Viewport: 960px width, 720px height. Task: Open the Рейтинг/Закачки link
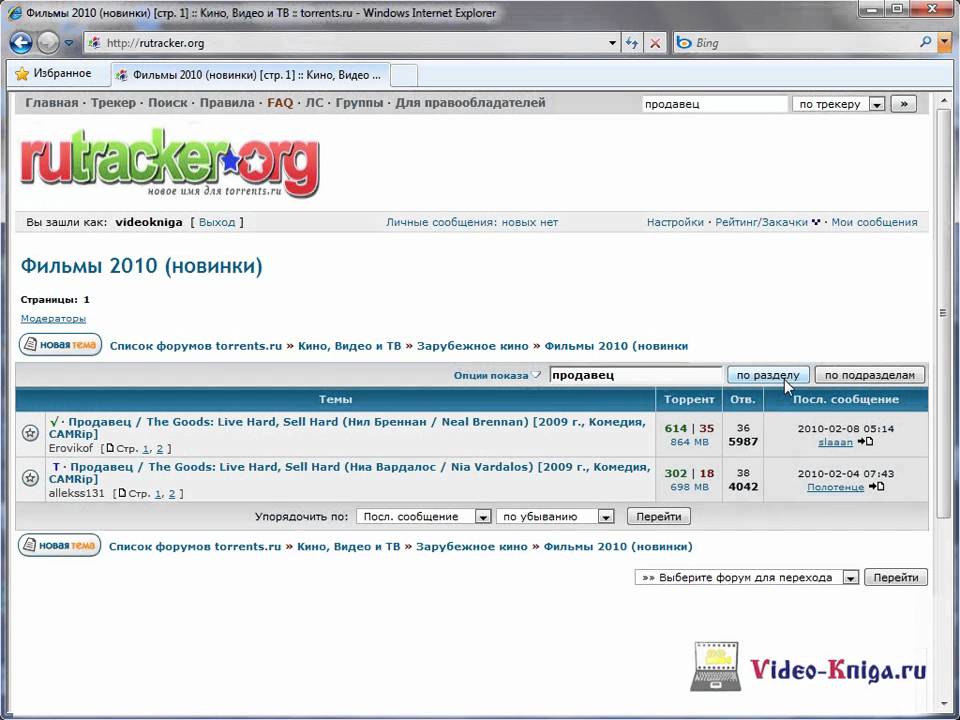pyautogui.click(x=762, y=222)
